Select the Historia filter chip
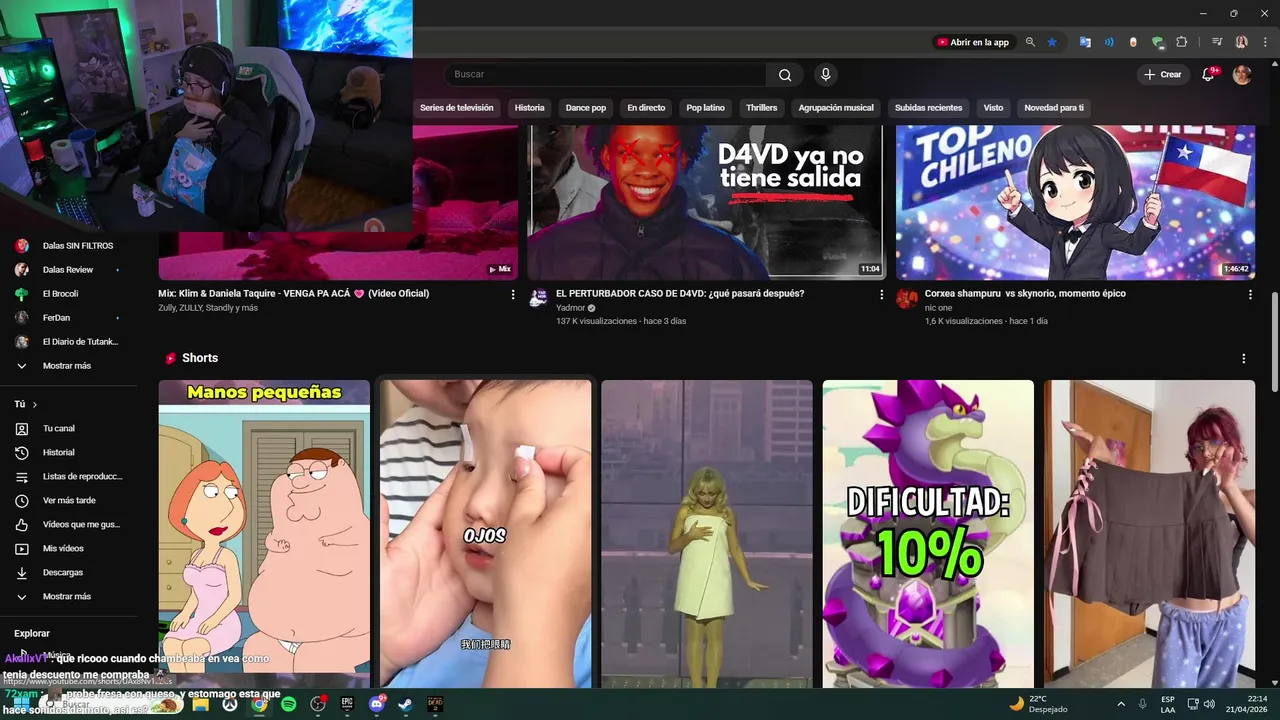 (x=529, y=108)
